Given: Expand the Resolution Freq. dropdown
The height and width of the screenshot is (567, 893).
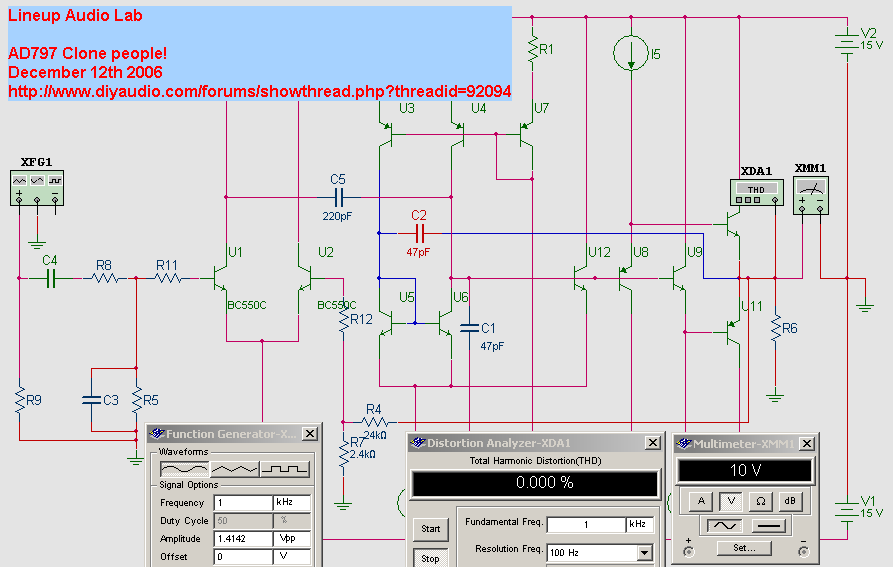Looking at the screenshot, I should (x=645, y=552).
